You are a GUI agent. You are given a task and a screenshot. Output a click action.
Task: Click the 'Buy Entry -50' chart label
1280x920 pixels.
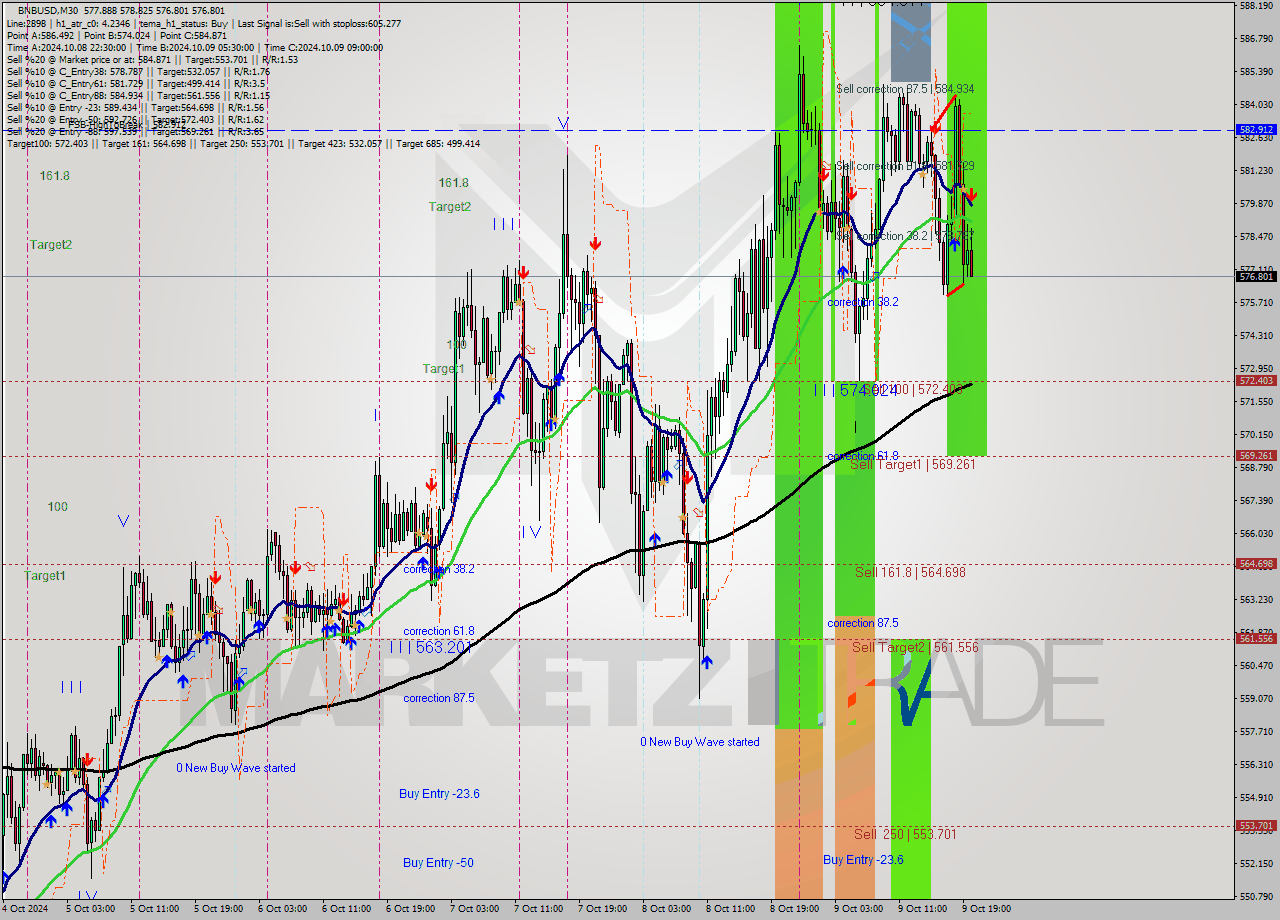tap(438, 862)
